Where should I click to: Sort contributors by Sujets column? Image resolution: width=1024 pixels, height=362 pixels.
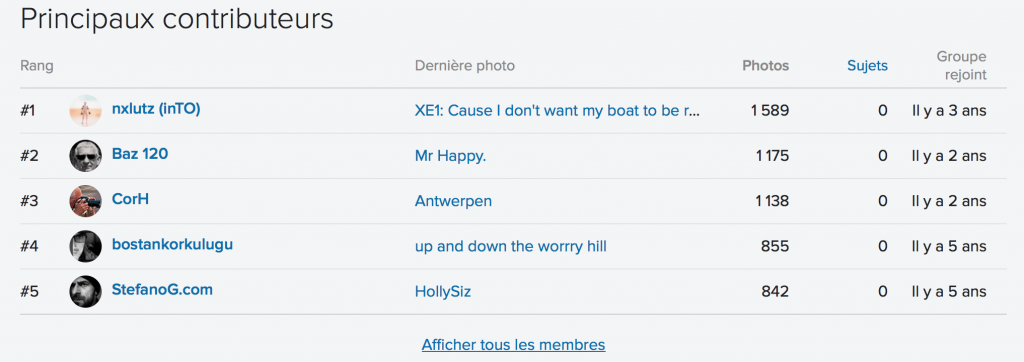tap(867, 65)
